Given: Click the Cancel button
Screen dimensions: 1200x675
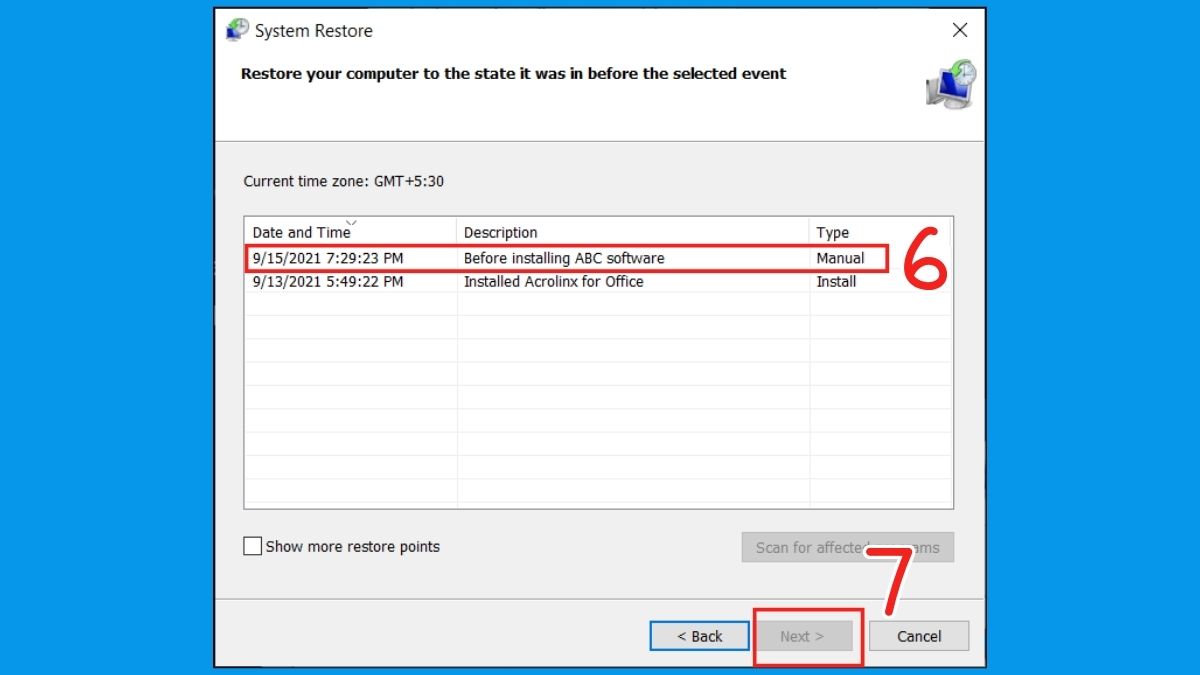Looking at the screenshot, I should click(918, 635).
